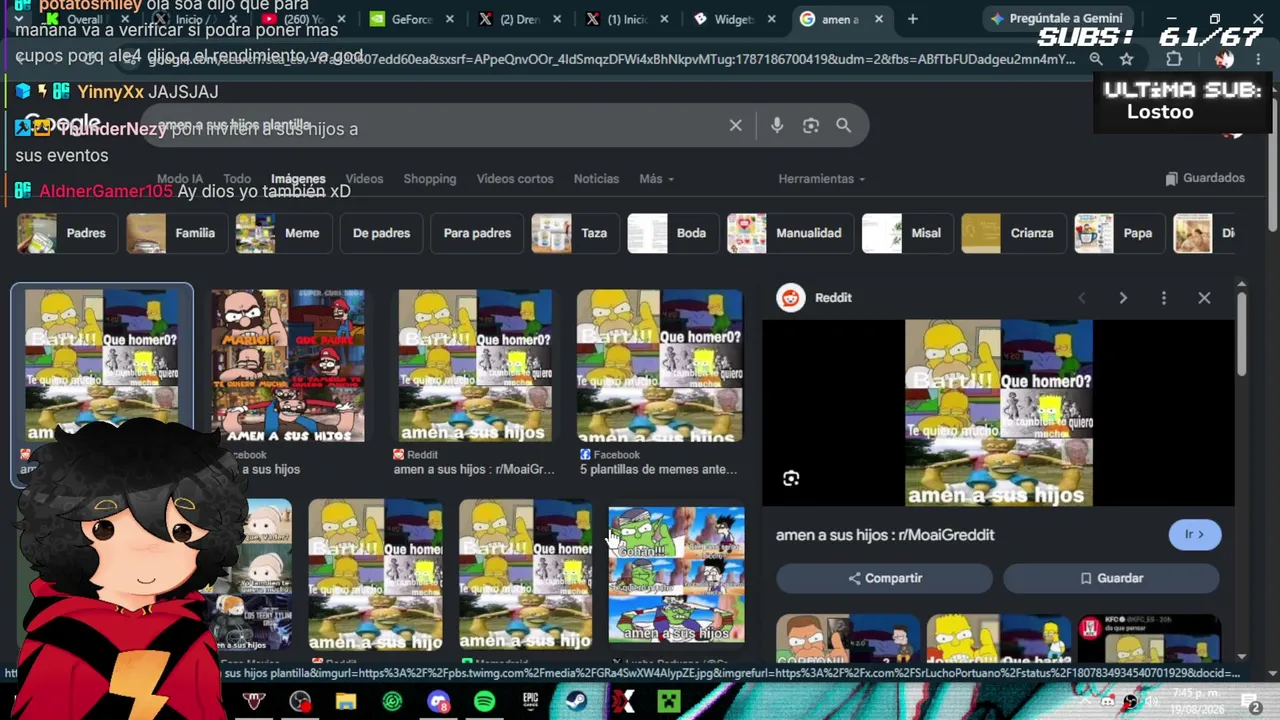Start voice search with the microphone icon
Viewport: 1280px width, 720px height.
click(x=777, y=126)
